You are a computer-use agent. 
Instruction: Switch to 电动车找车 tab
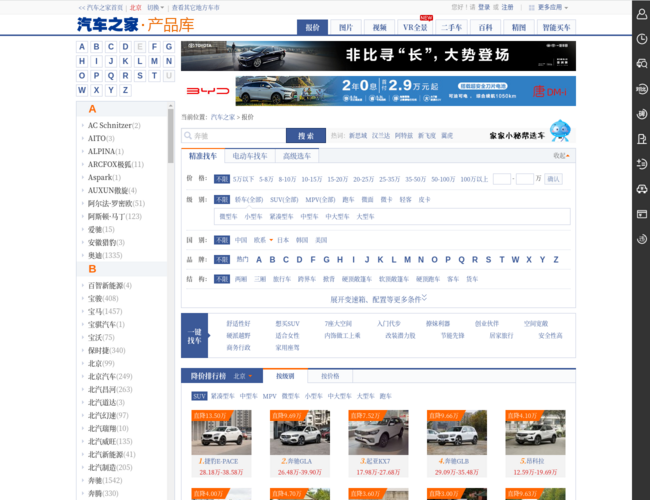point(250,156)
